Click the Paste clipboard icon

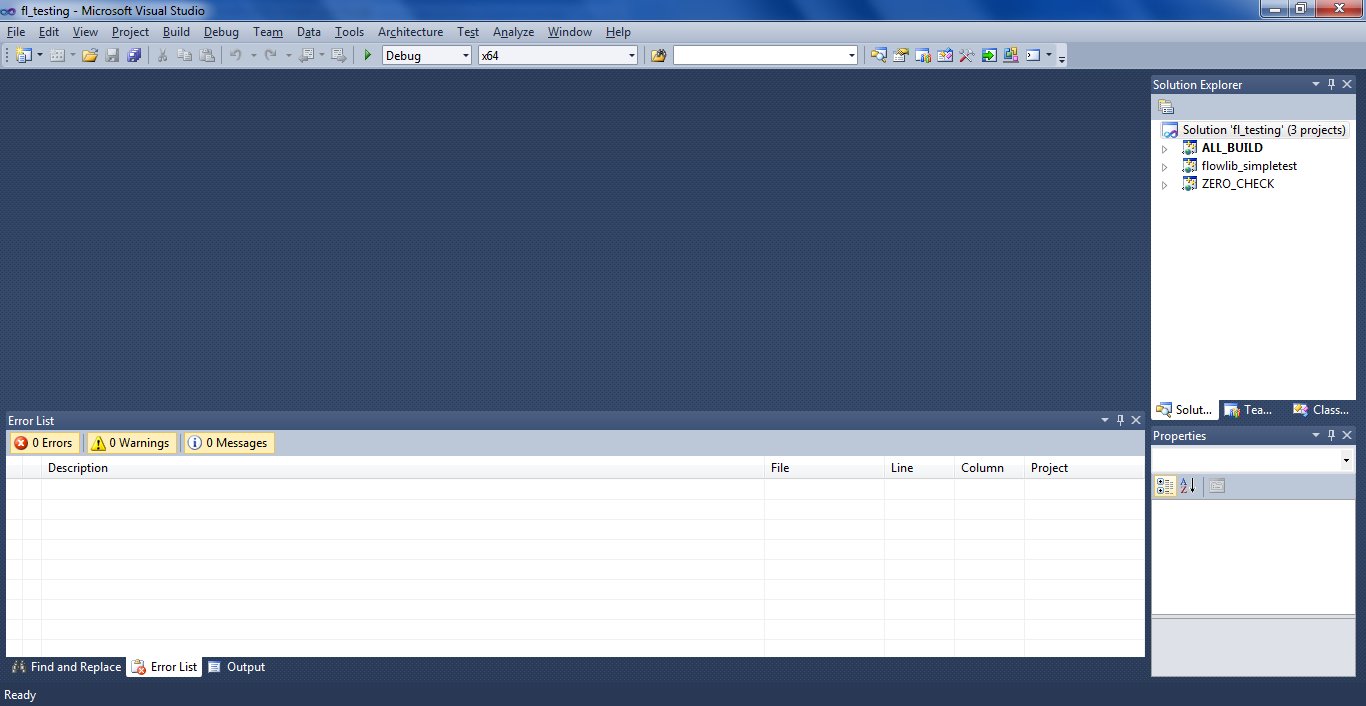tap(205, 55)
